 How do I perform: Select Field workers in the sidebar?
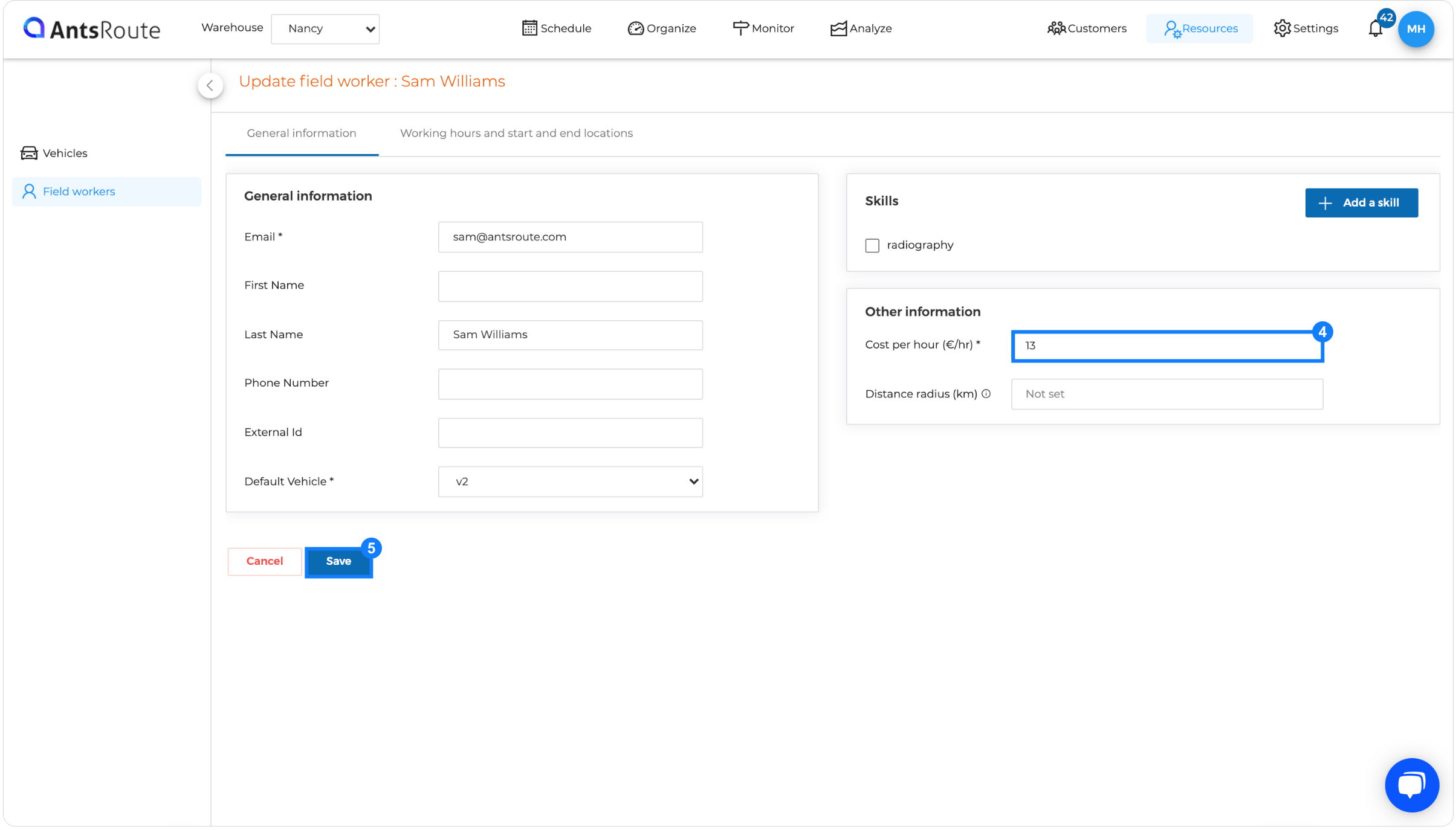click(106, 191)
